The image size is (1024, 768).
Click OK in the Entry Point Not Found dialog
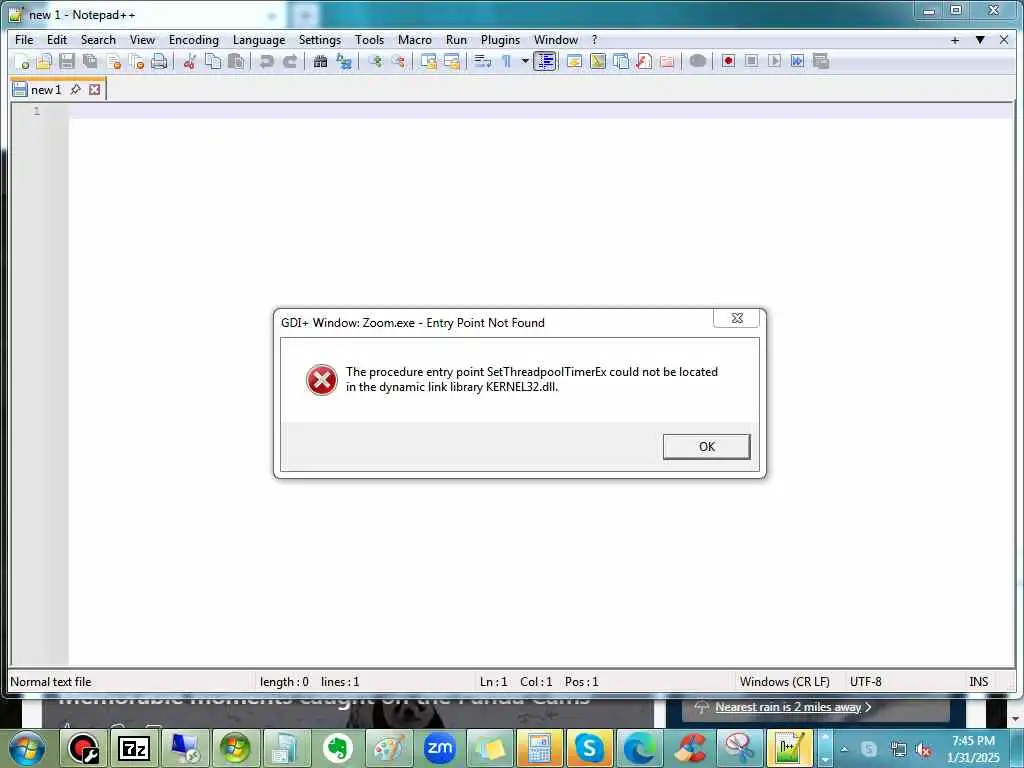pyautogui.click(x=707, y=447)
